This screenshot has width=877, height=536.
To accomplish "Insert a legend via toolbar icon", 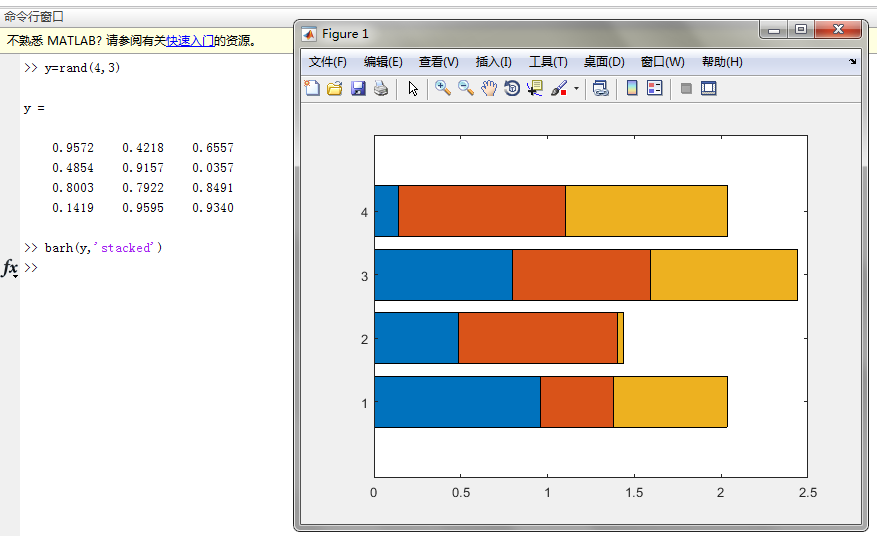I will [x=654, y=88].
